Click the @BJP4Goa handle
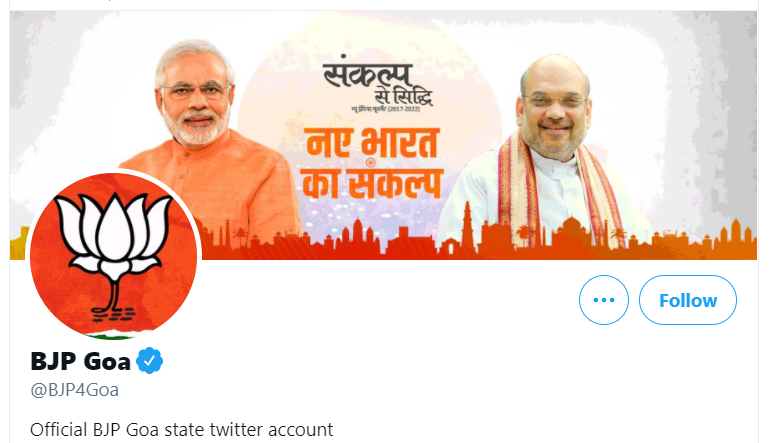This screenshot has height=443, width=772. click(x=74, y=390)
